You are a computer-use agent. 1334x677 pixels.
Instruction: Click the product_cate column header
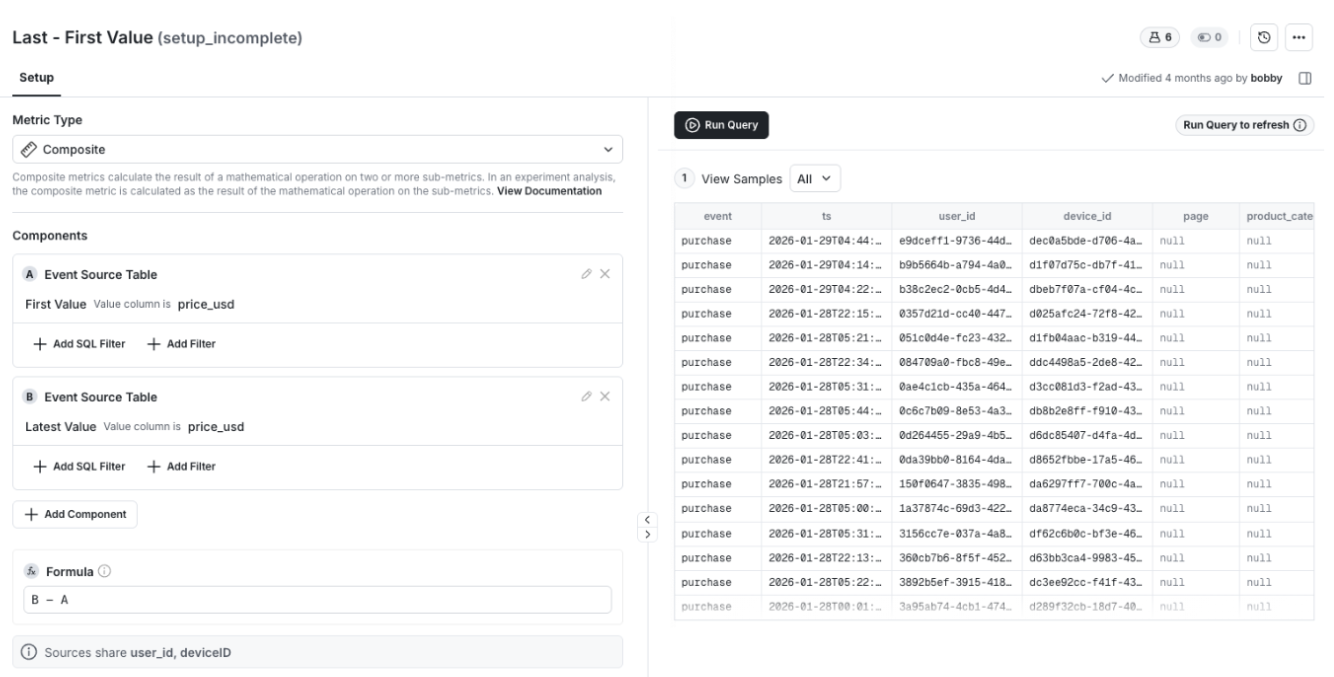point(1277,216)
